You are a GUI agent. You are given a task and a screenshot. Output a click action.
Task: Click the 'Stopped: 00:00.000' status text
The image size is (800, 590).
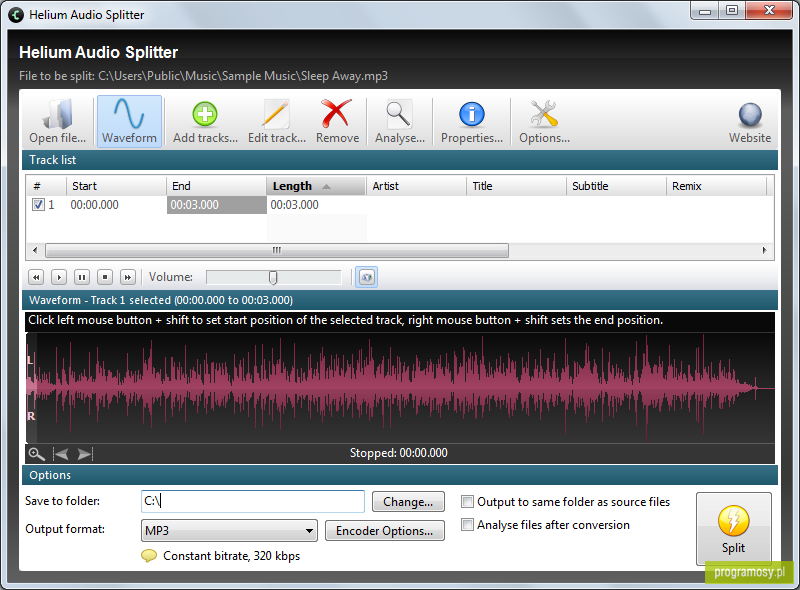(x=398, y=453)
